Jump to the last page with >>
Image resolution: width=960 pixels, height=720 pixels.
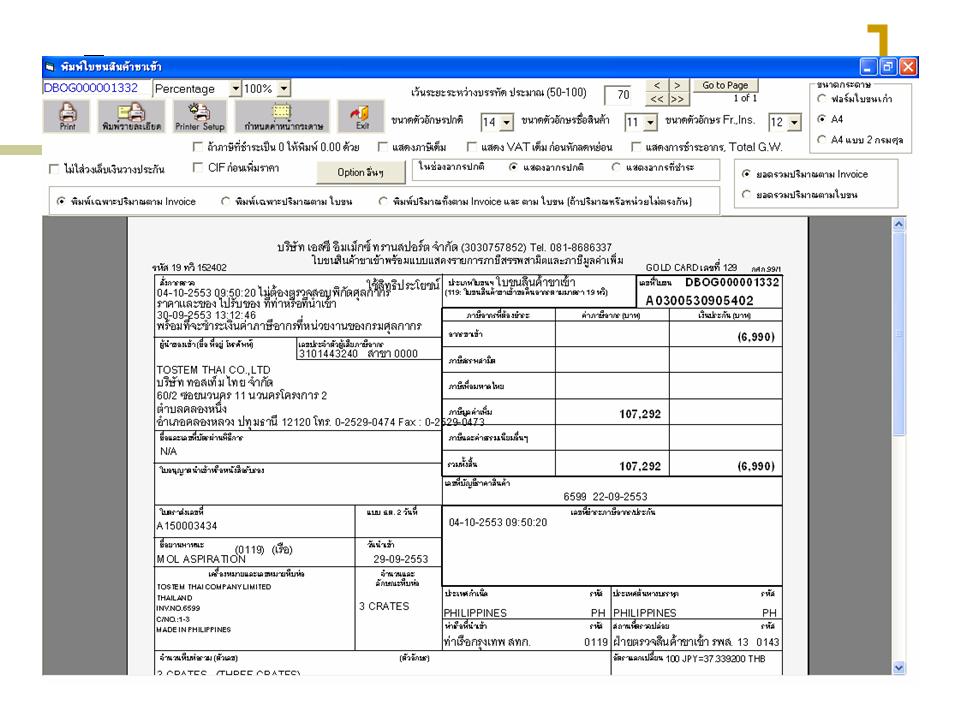pyautogui.click(x=677, y=99)
